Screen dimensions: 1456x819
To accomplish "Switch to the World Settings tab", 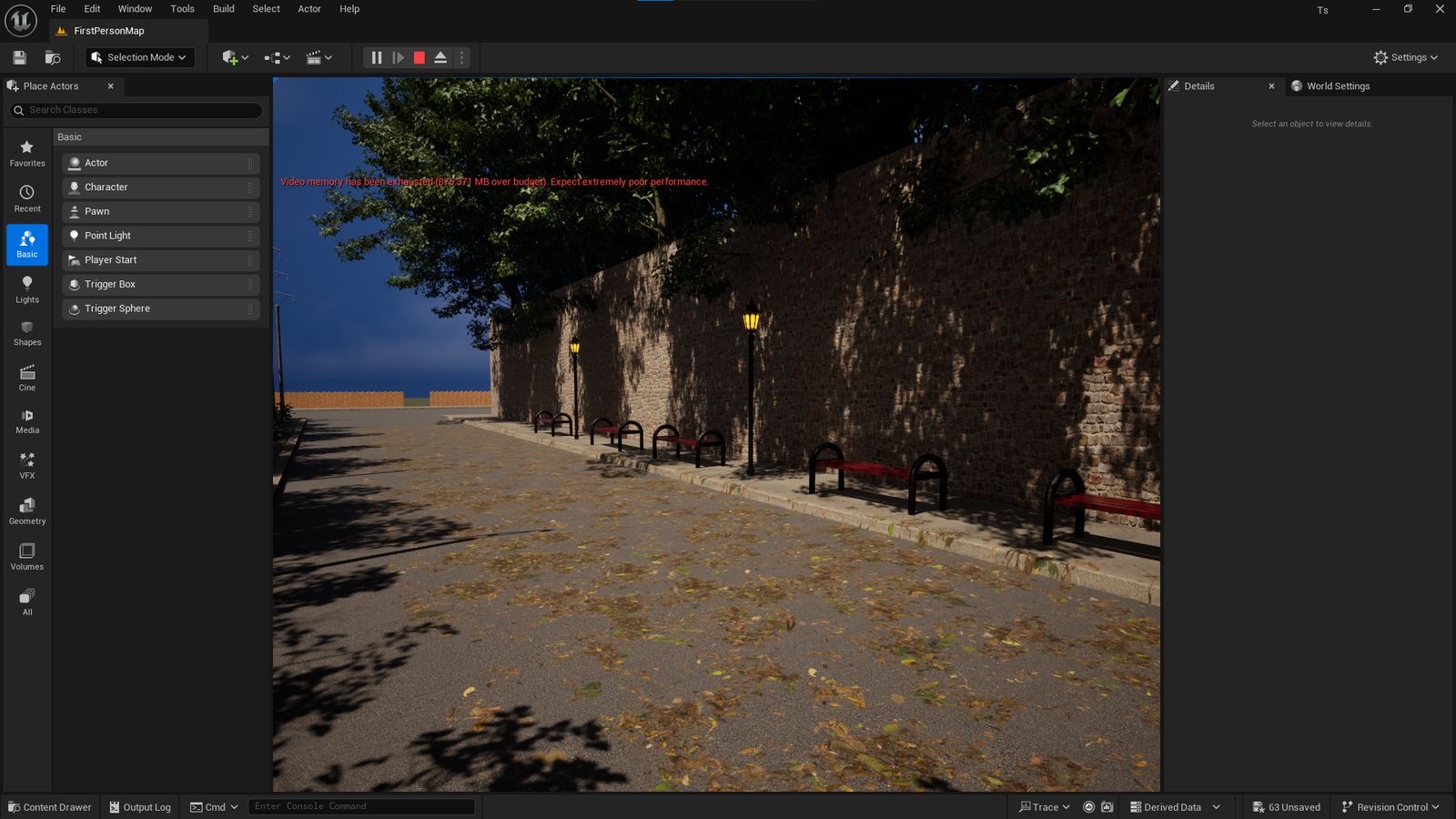I will point(1337,86).
